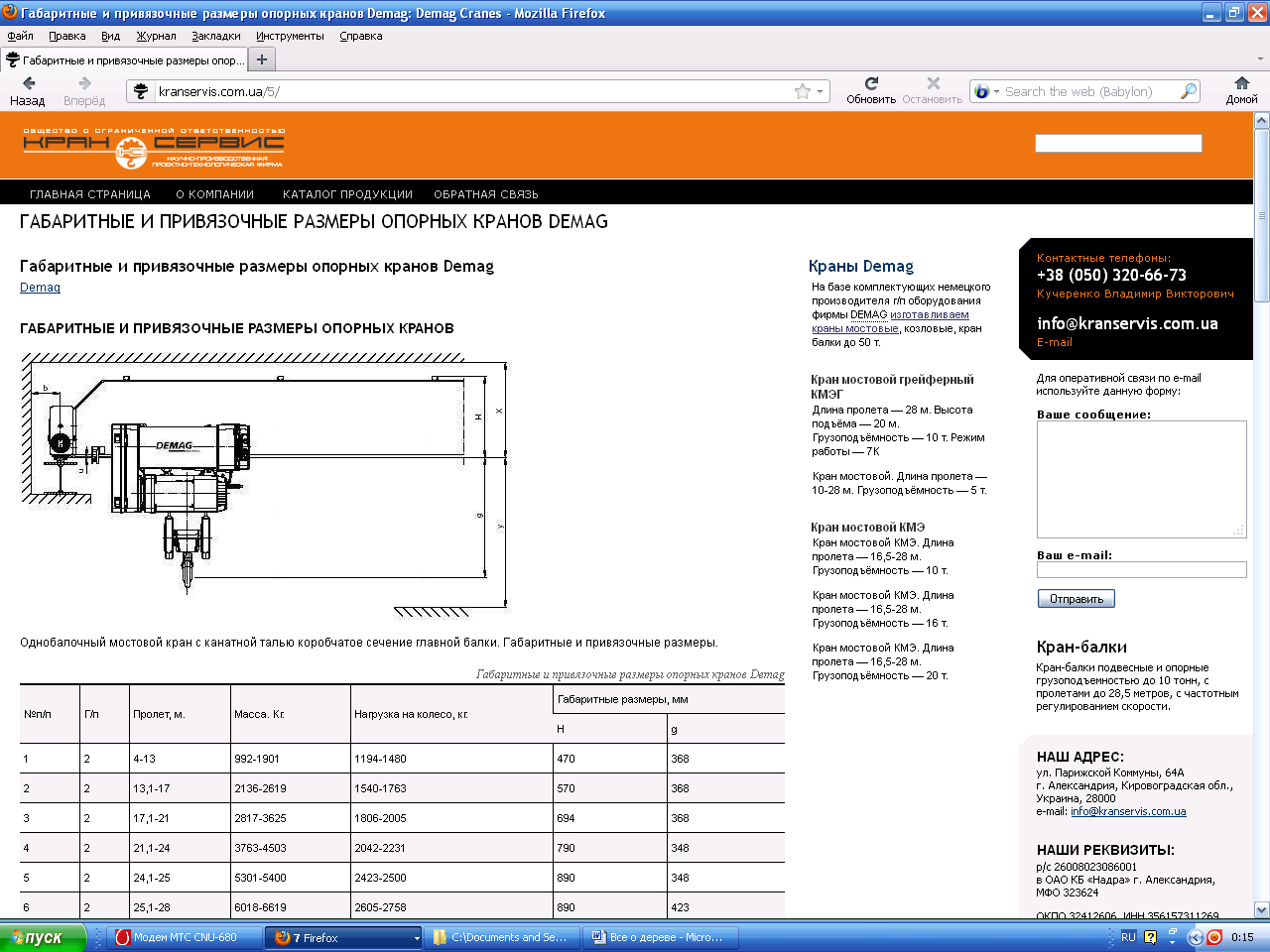Click the vertical scrollbar thumb
Screen dimensions: 1270x952
pyautogui.click(x=1261, y=215)
